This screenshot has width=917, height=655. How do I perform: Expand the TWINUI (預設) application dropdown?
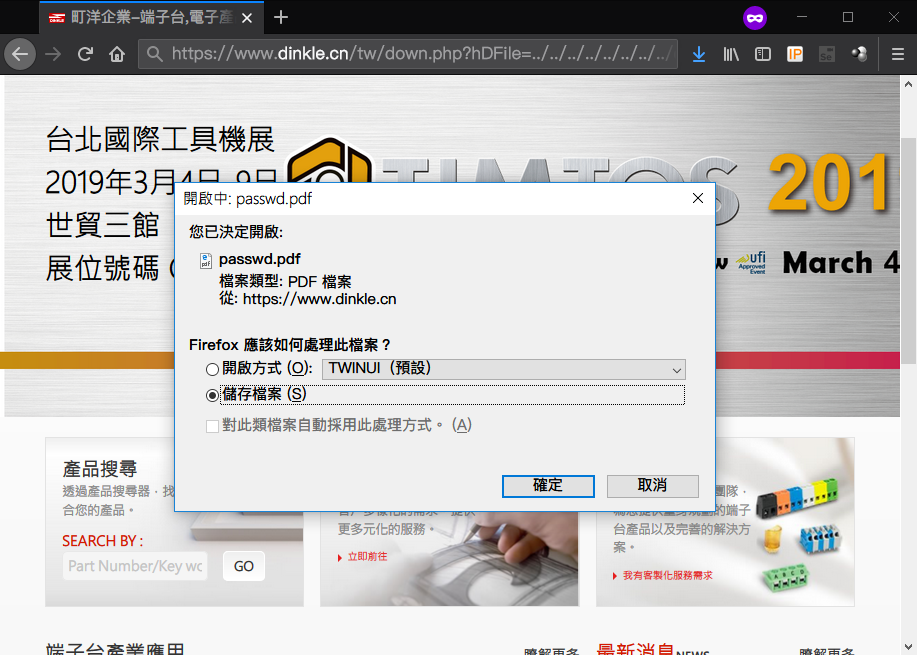(504, 370)
